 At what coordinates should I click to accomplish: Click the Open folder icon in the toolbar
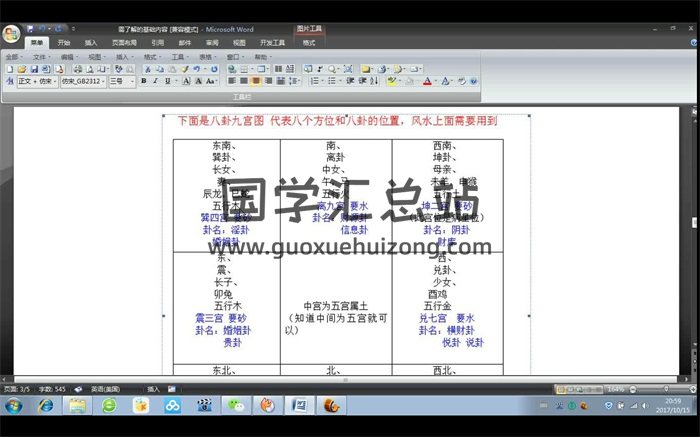[21, 69]
